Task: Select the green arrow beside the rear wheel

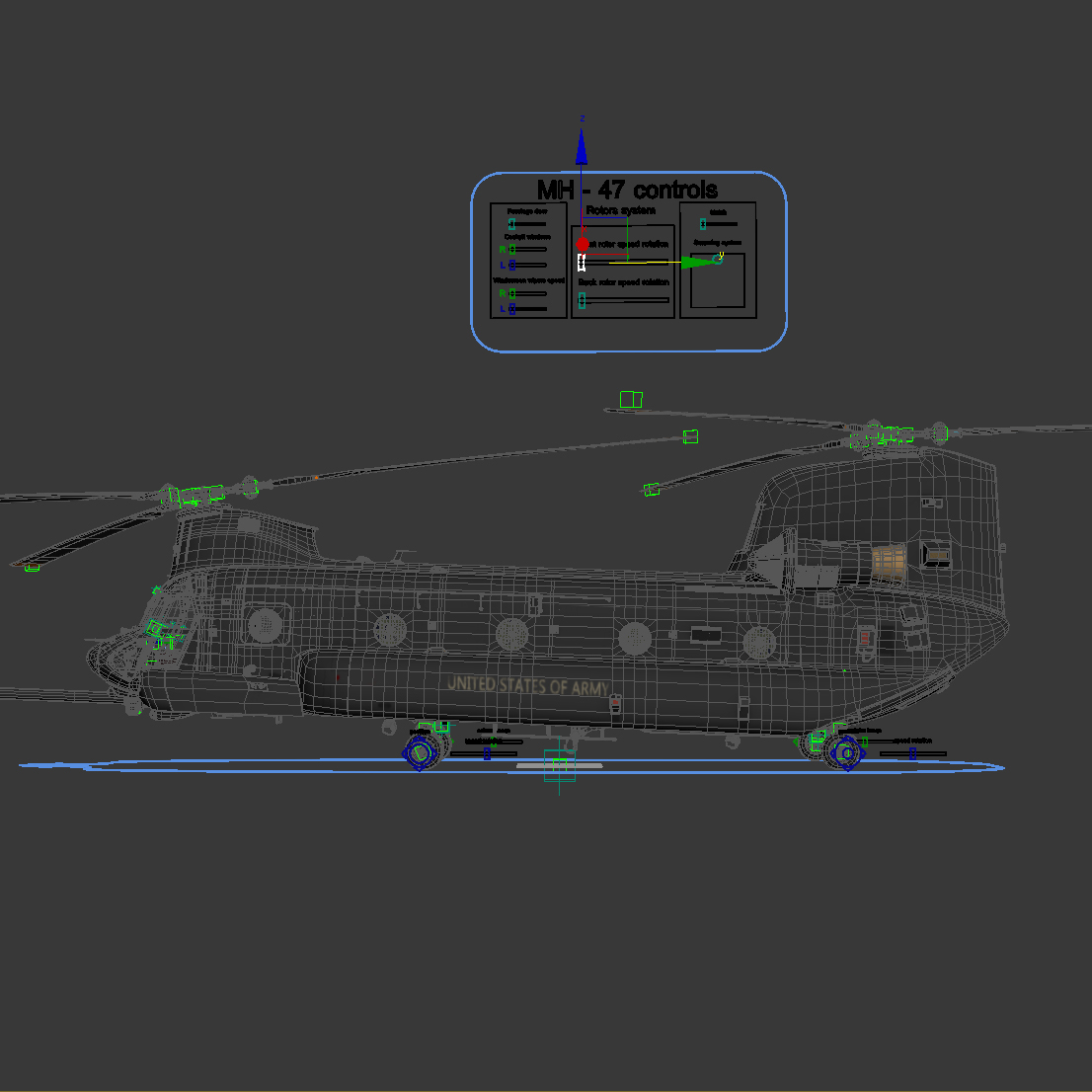Action: pos(796,741)
